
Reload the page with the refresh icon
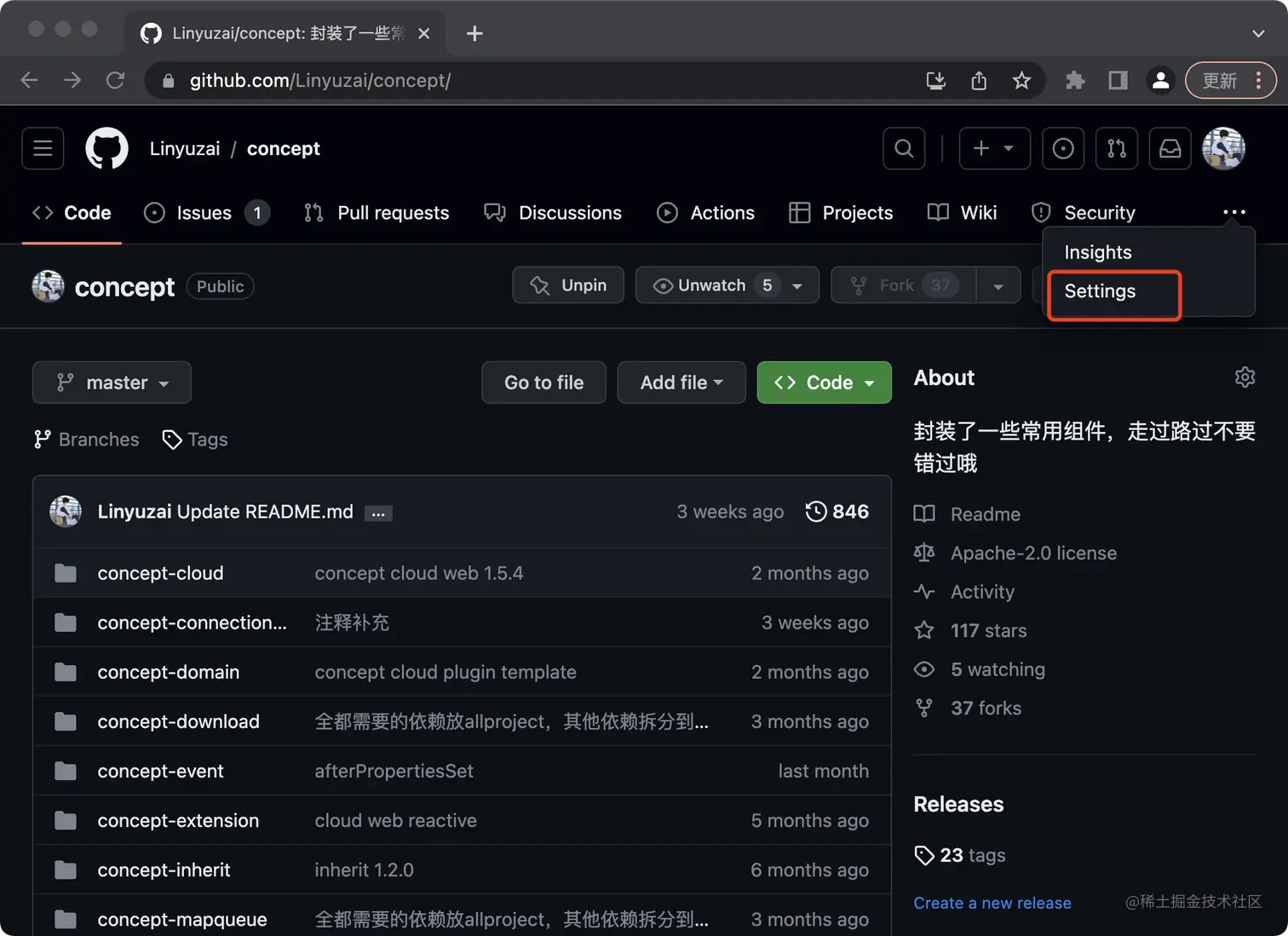click(x=115, y=80)
